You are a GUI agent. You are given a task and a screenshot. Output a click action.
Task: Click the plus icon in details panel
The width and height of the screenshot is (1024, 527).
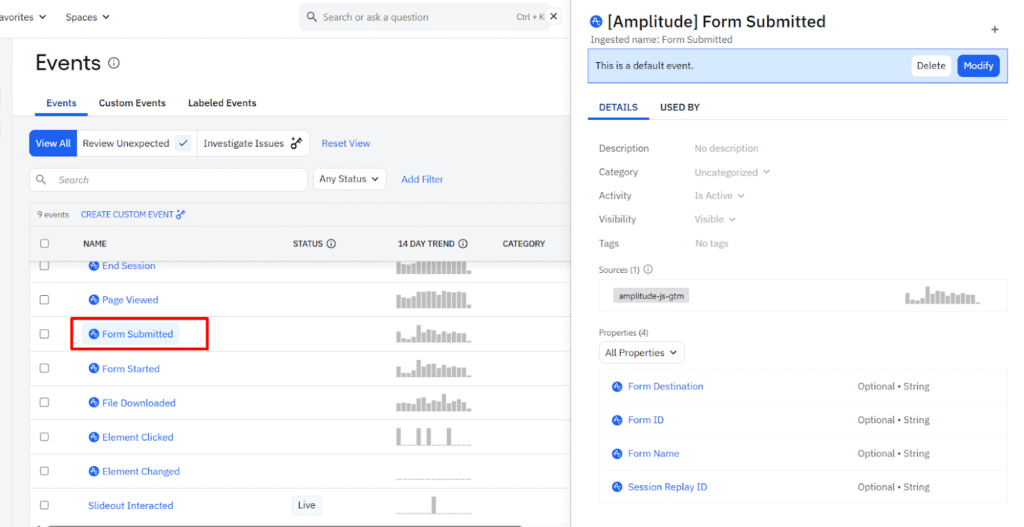[x=994, y=30]
